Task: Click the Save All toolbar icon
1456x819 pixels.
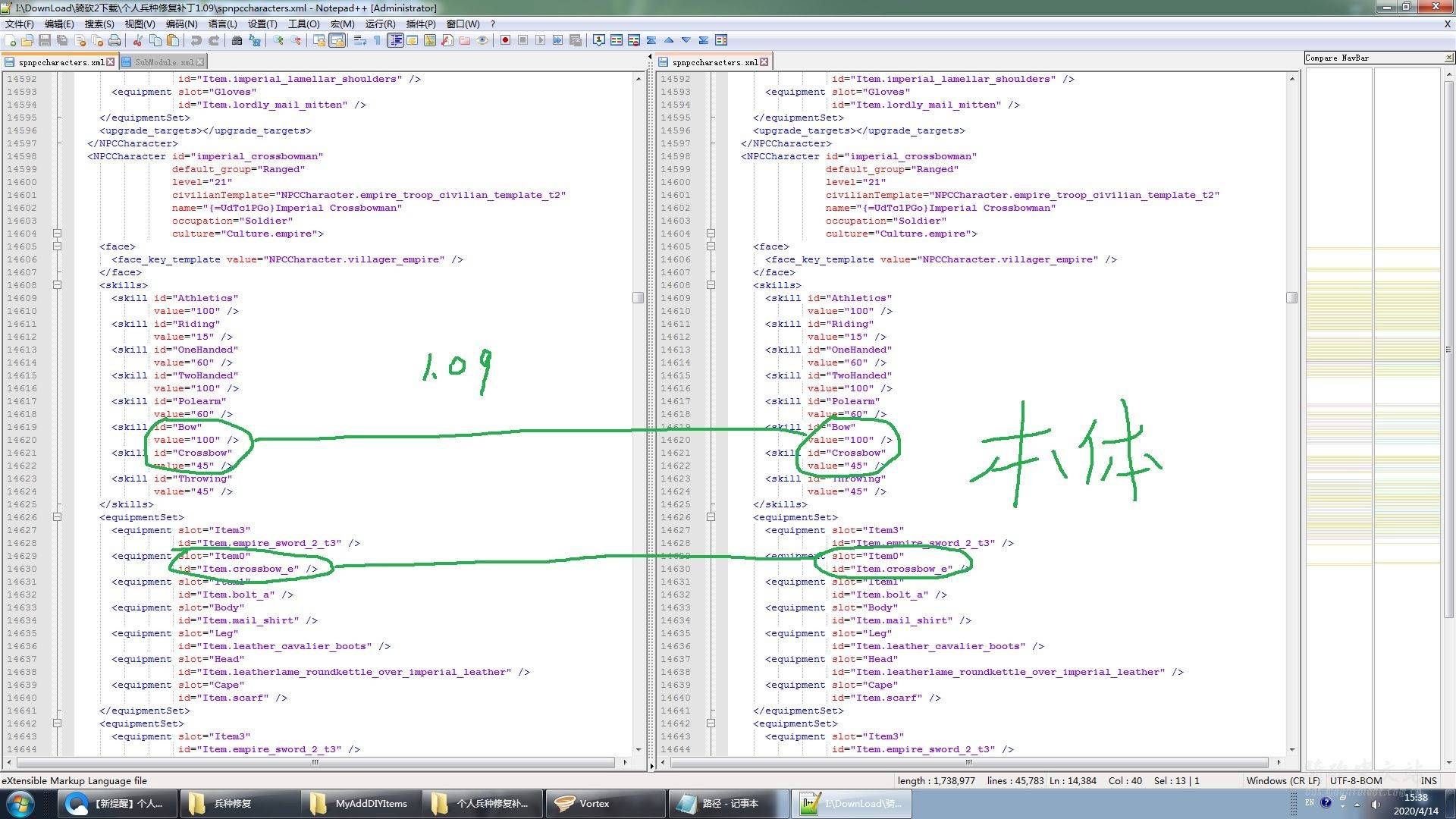Action: pos(62,40)
